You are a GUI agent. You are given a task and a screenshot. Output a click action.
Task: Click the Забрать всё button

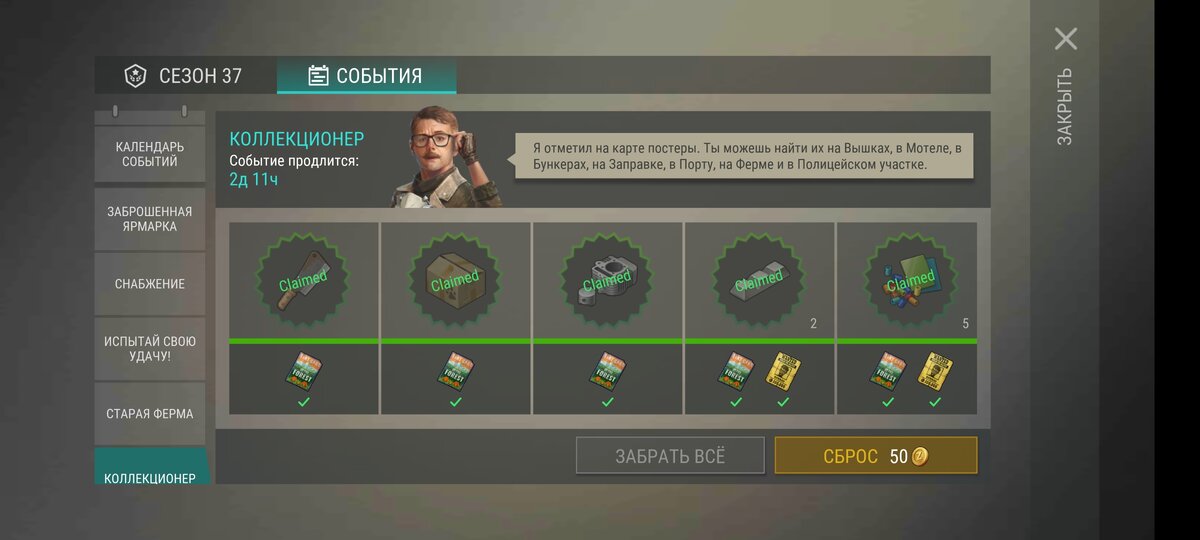pos(670,455)
